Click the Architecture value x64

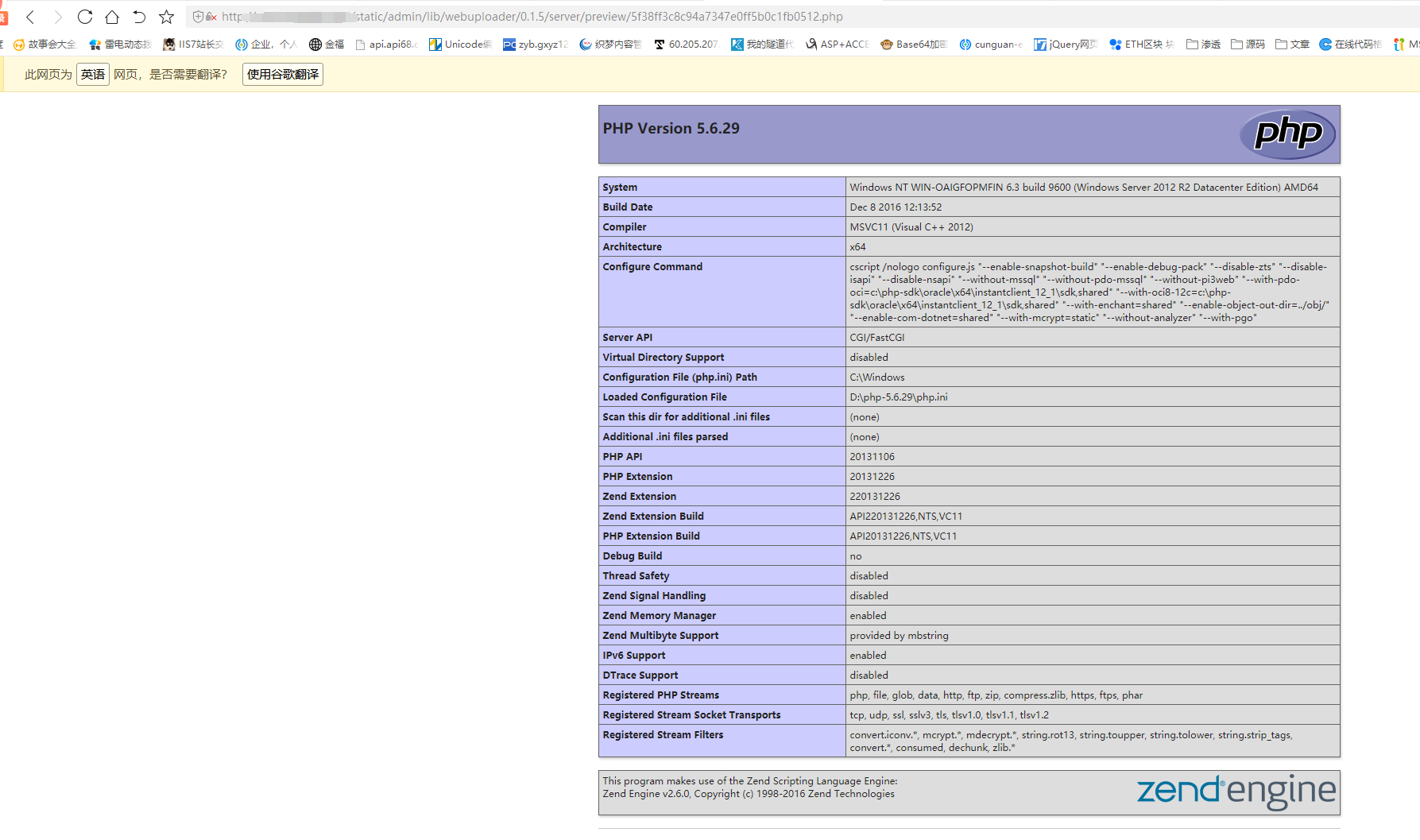click(x=857, y=247)
